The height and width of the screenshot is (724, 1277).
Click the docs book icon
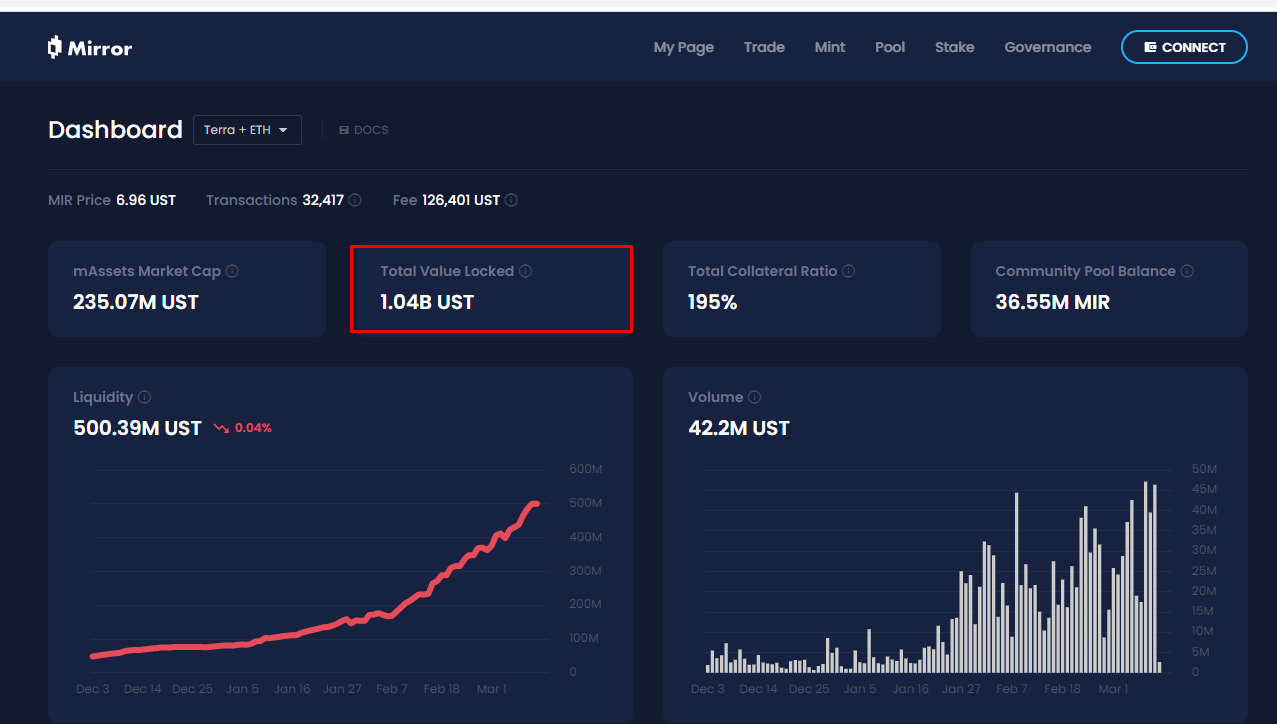coord(344,130)
